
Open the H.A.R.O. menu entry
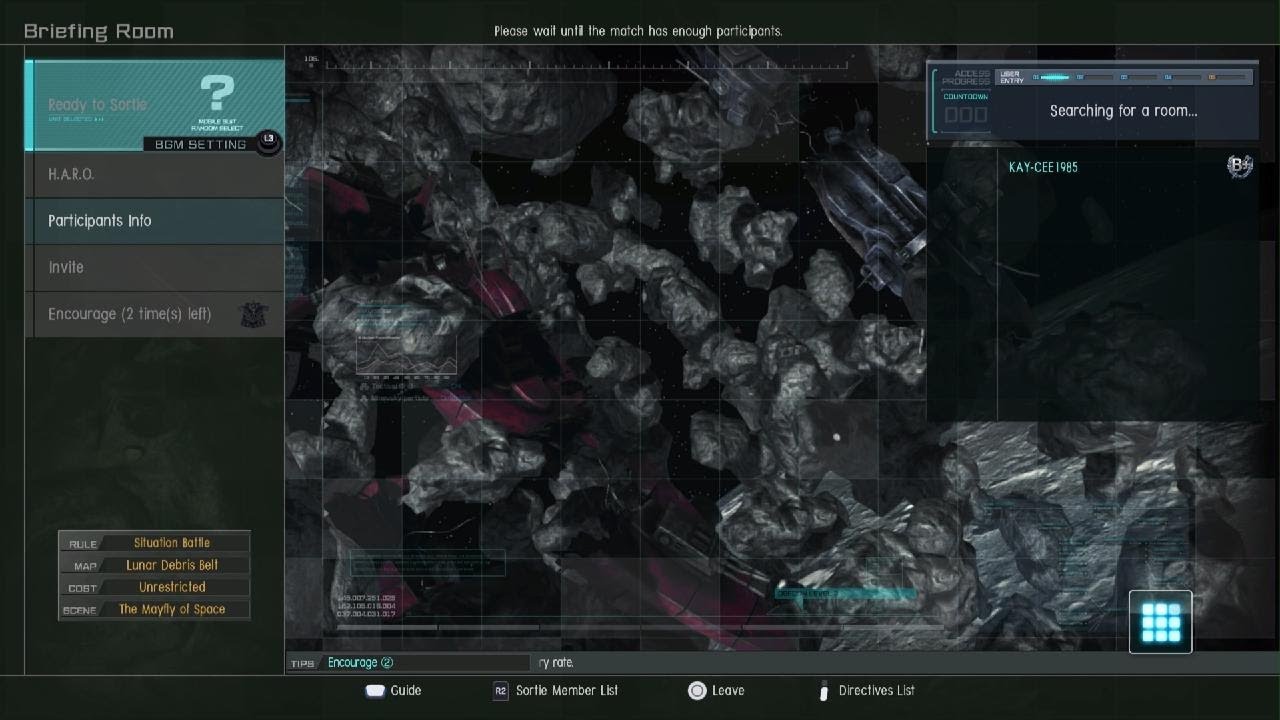coord(155,174)
